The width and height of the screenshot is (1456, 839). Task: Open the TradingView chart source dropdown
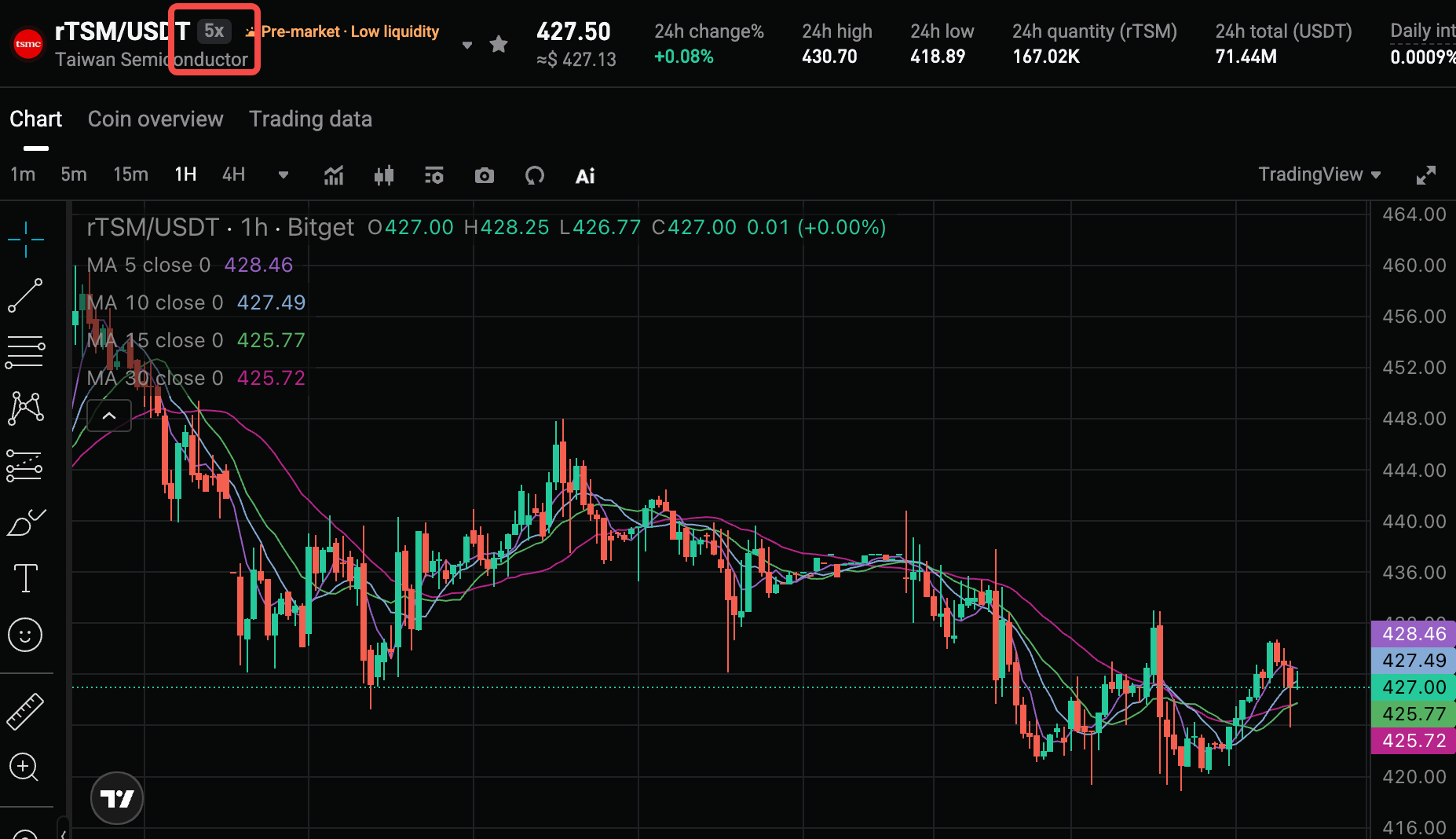(x=1319, y=174)
